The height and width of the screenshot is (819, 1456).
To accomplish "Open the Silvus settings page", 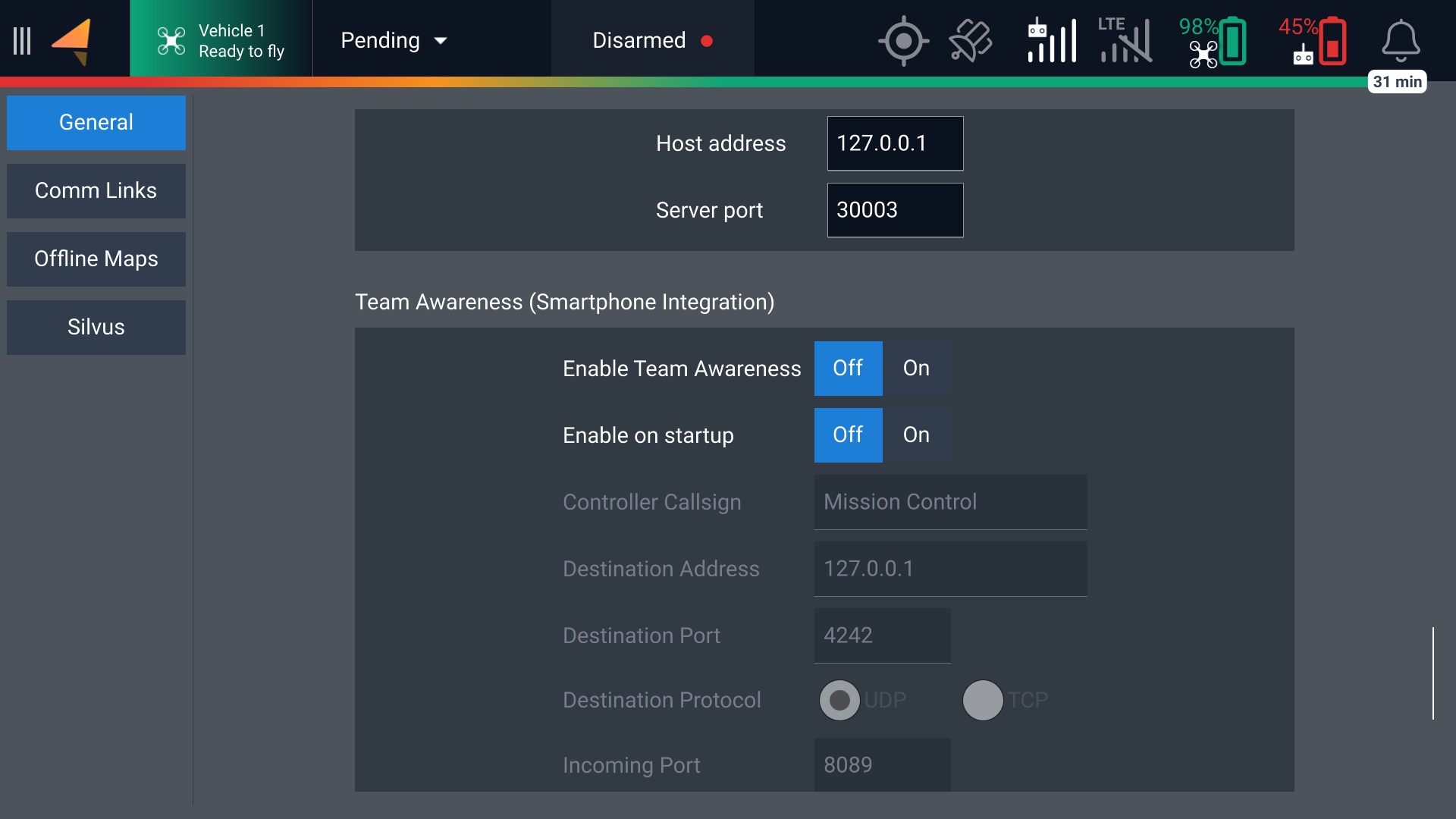I will tap(96, 328).
